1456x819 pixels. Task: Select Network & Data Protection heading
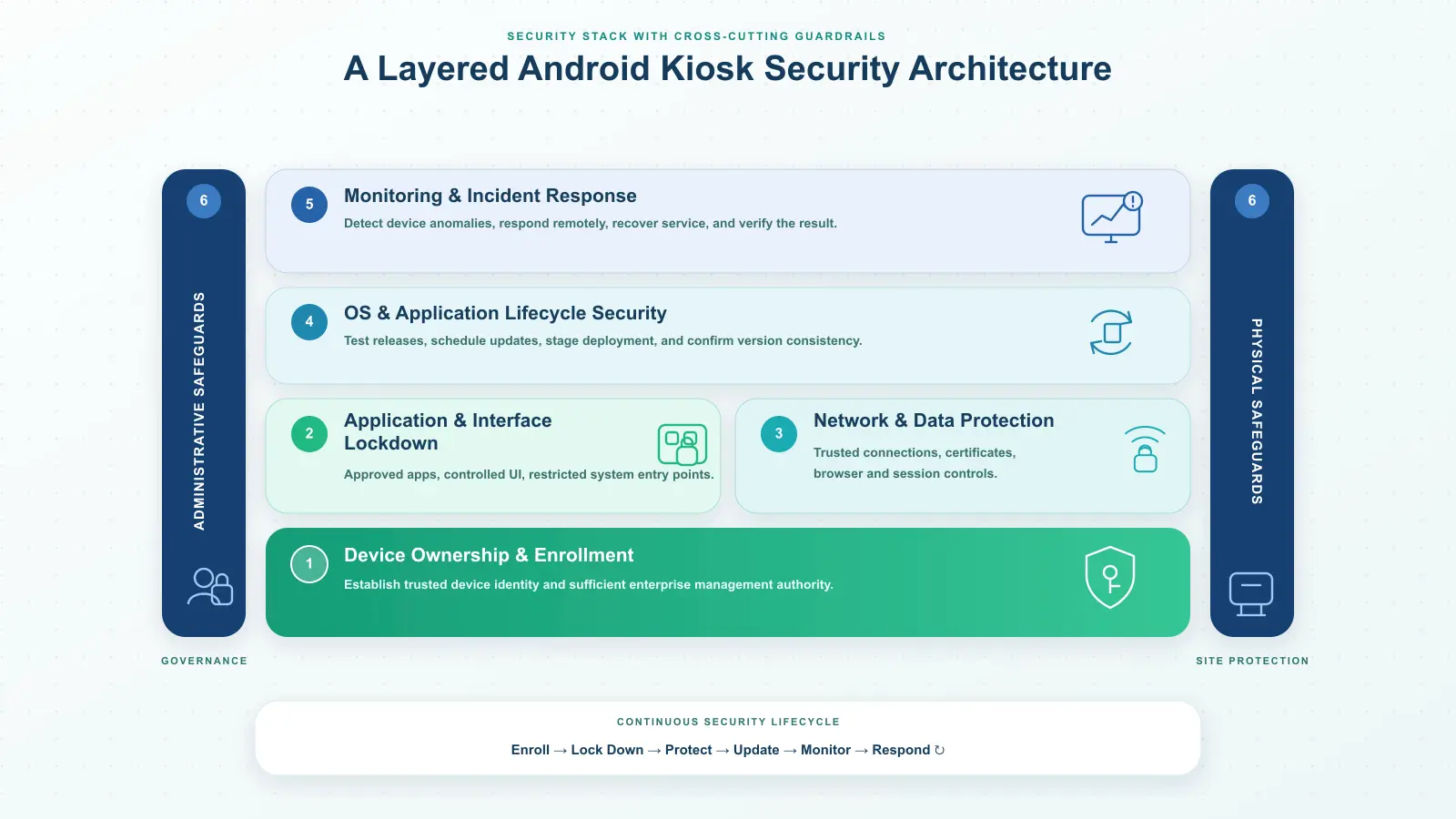click(x=934, y=420)
